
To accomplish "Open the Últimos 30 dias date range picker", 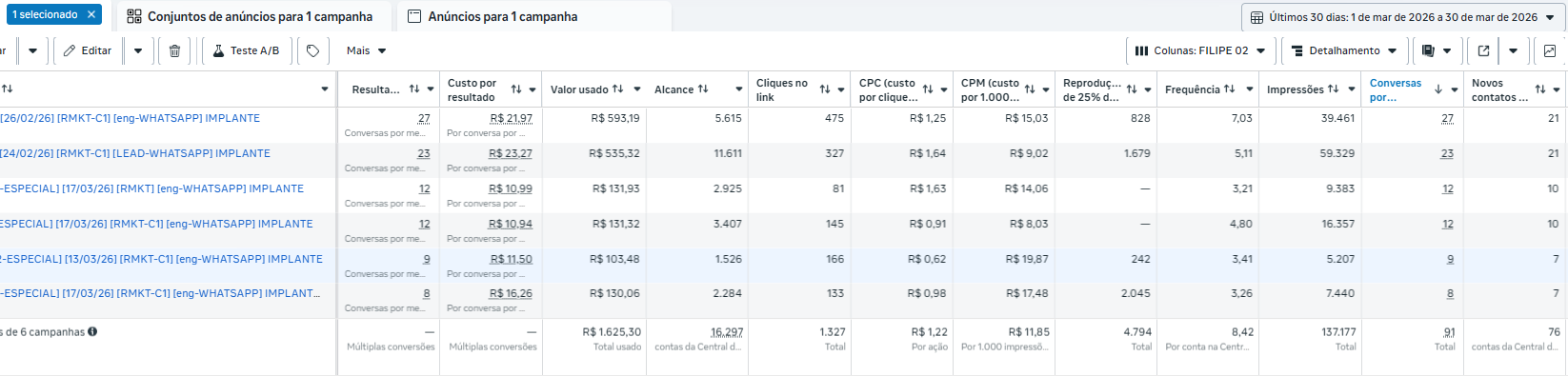I will pyautogui.click(x=1402, y=17).
